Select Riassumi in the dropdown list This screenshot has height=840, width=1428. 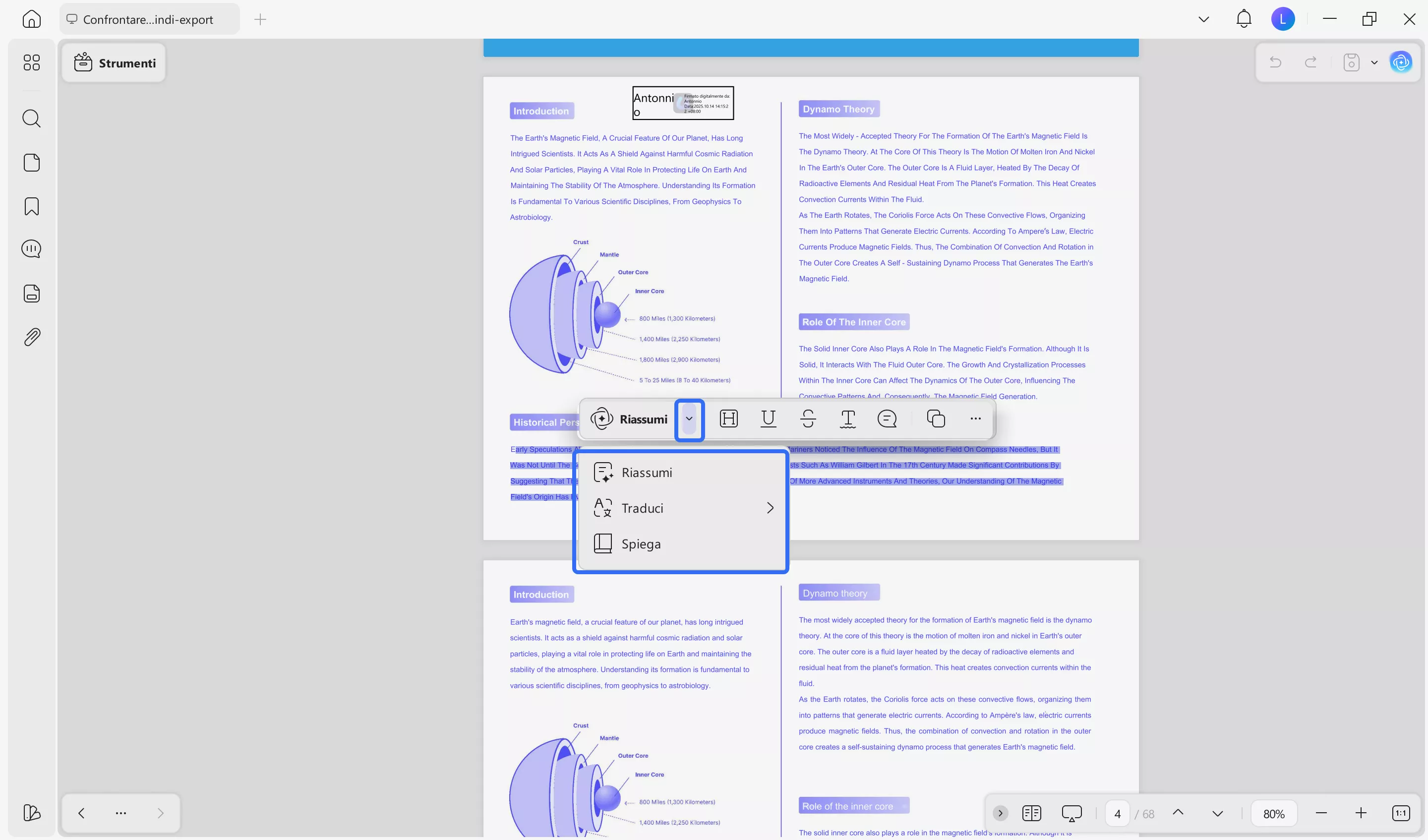tap(646, 472)
